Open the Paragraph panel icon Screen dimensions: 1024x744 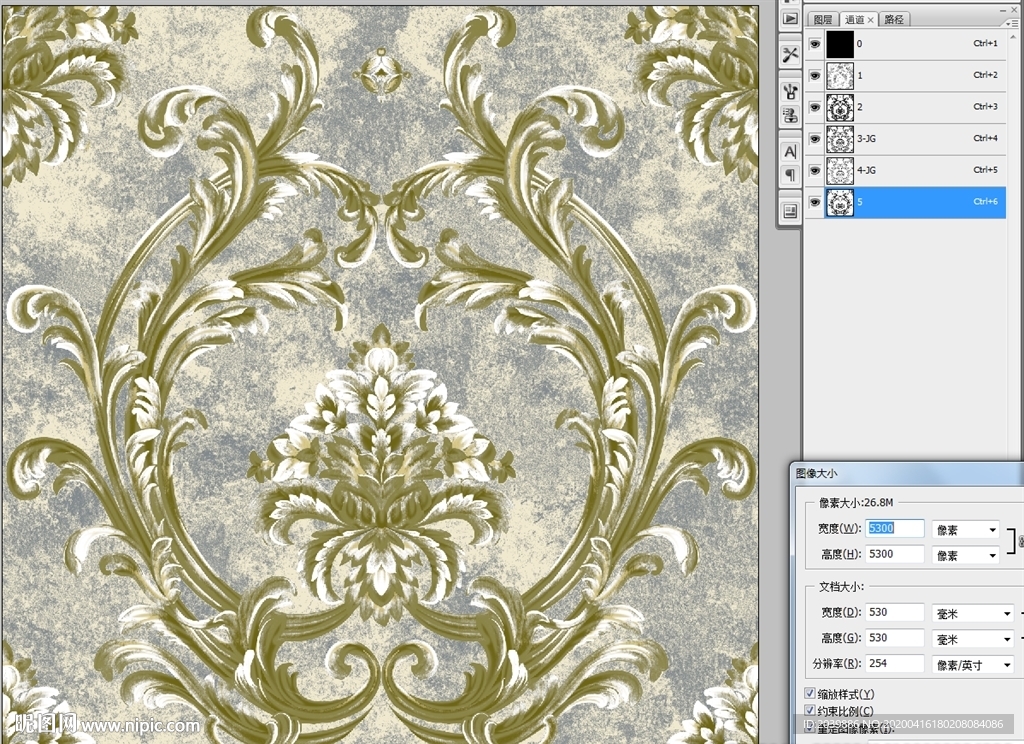tap(790, 175)
